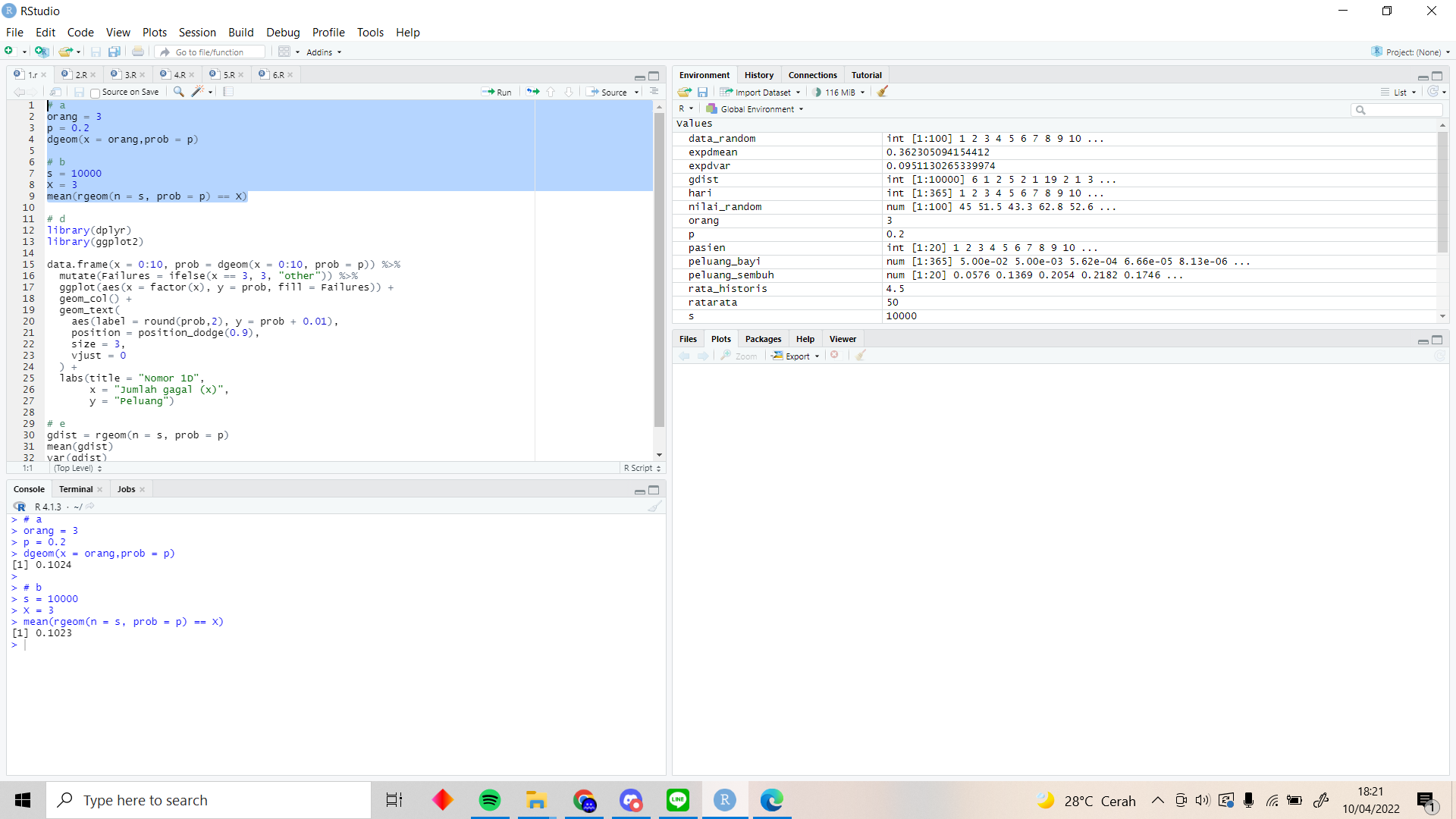The width and height of the screenshot is (1456, 819).
Task: Click the compile report notebook icon
Action: coord(228,92)
